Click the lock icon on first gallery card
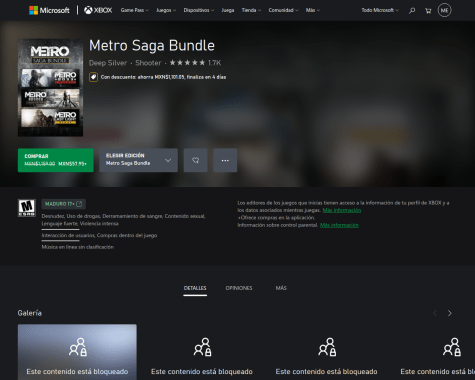 click(78, 347)
